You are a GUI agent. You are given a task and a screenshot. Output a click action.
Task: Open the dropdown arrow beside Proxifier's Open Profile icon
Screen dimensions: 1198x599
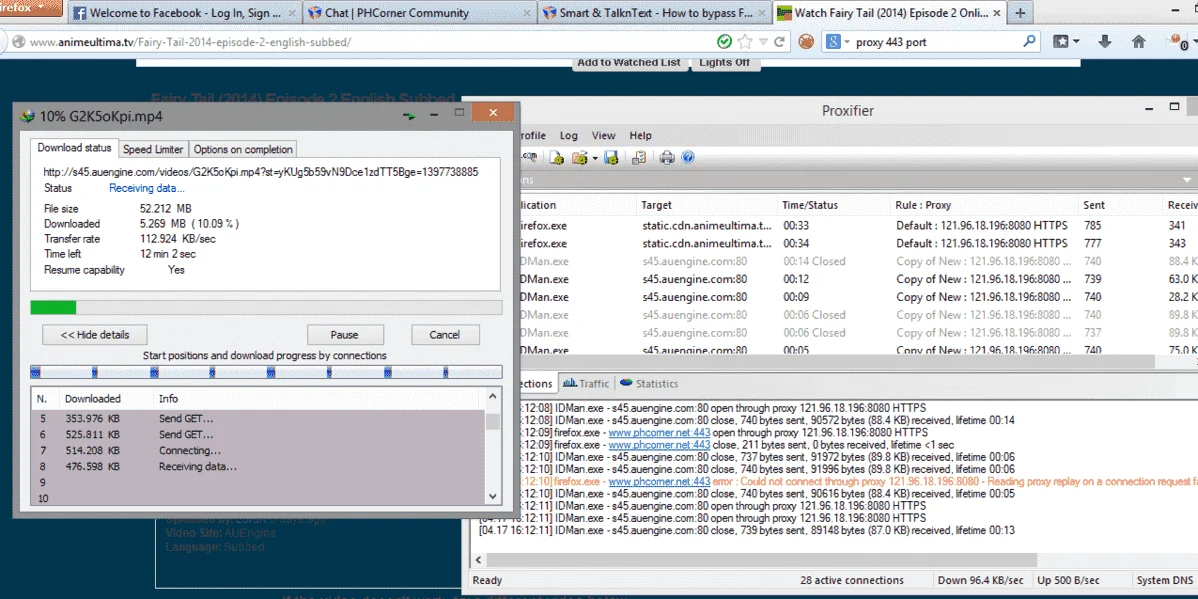tap(594, 158)
